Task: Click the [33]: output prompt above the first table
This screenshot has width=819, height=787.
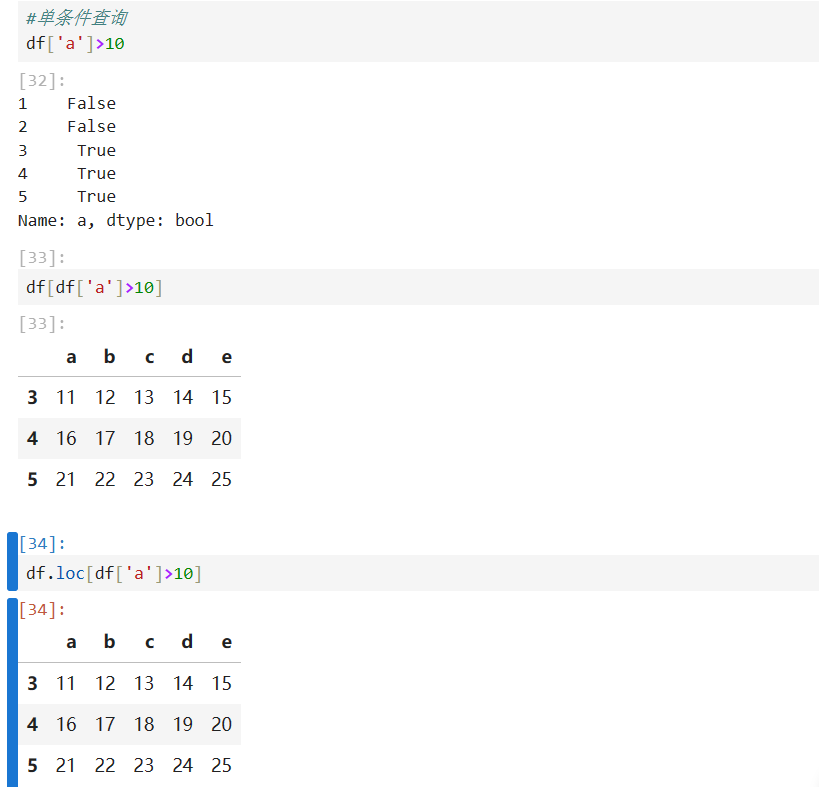Action: coord(42,324)
